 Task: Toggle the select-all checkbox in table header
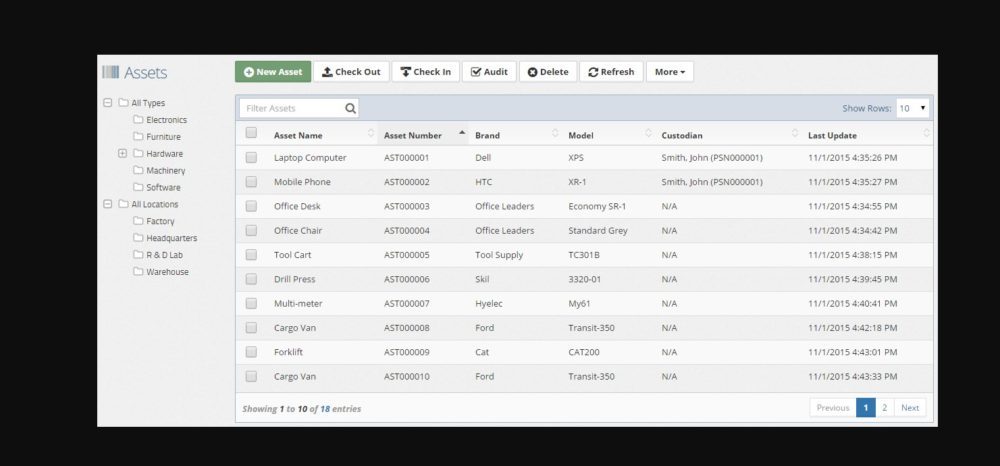(x=251, y=133)
